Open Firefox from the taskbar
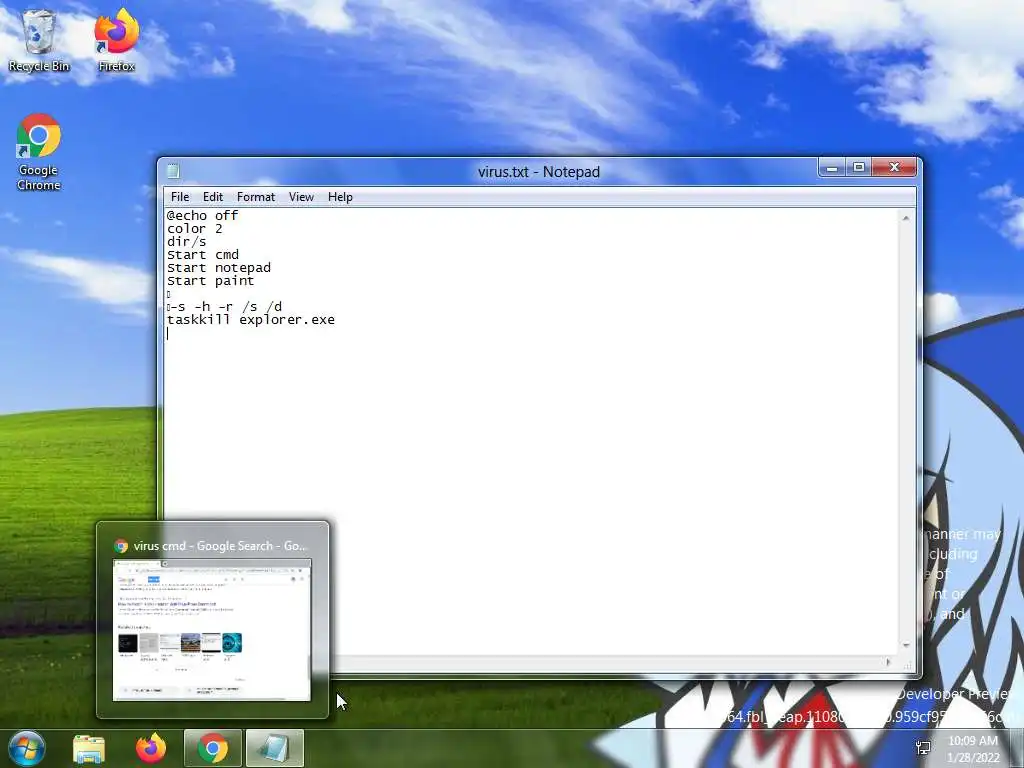Viewport: 1024px width, 768px height. pos(151,748)
